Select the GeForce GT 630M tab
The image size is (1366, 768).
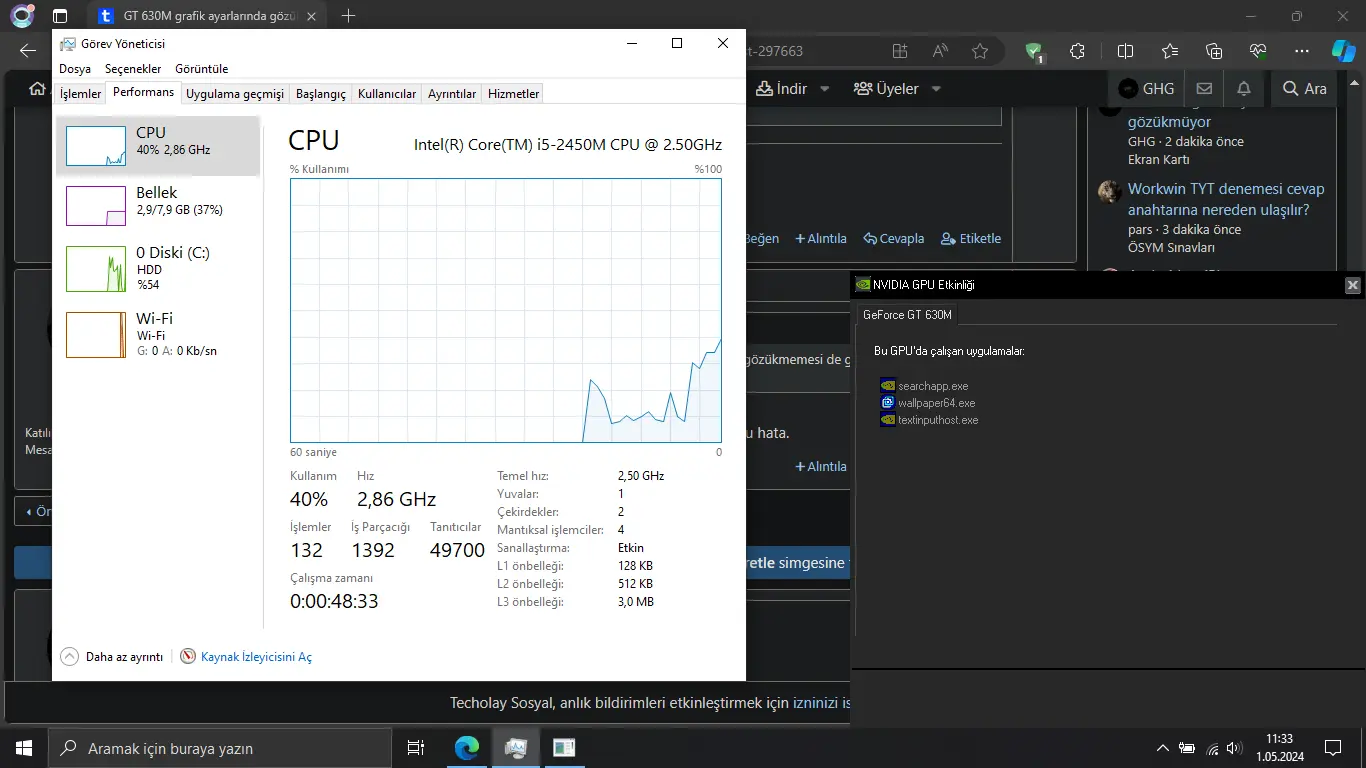pyautogui.click(x=908, y=314)
